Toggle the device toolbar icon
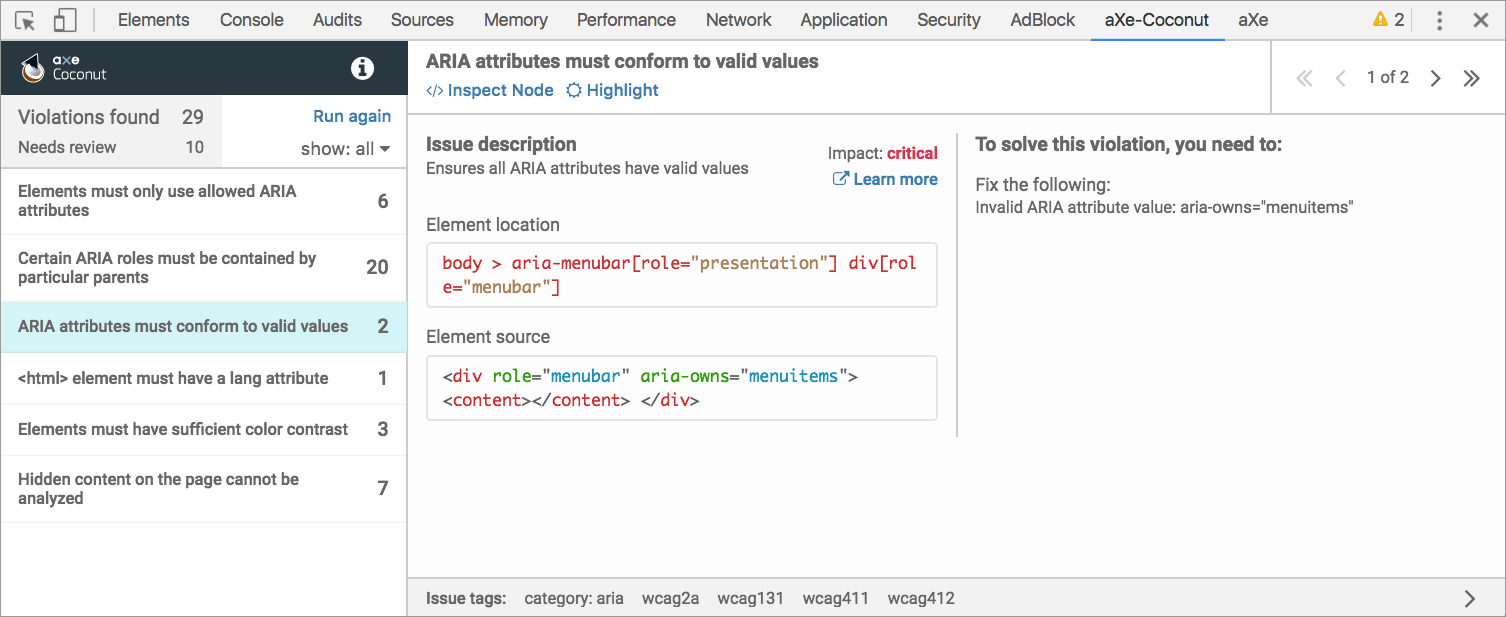The height and width of the screenshot is (617, 1506). [64, 20]
